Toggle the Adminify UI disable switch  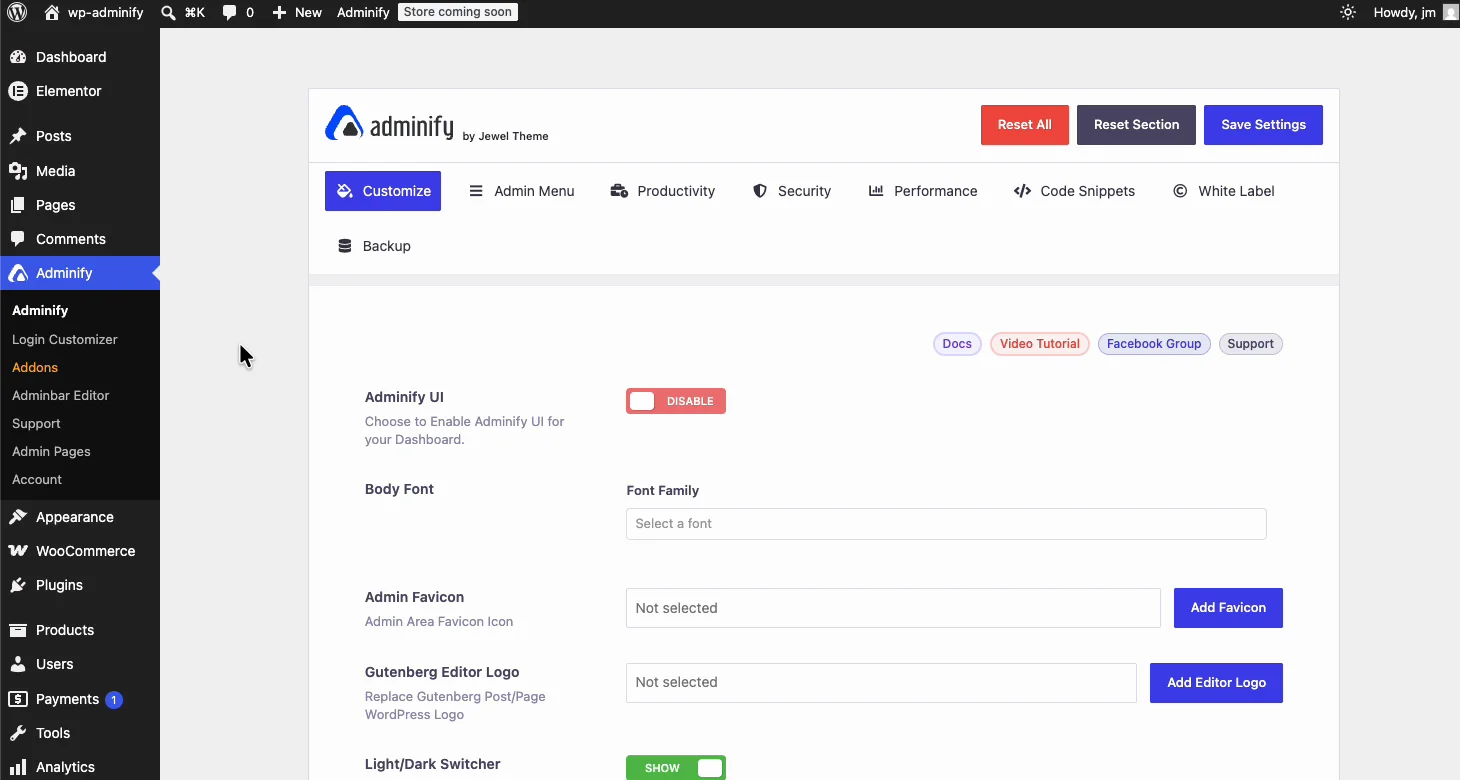coord(676,401)
